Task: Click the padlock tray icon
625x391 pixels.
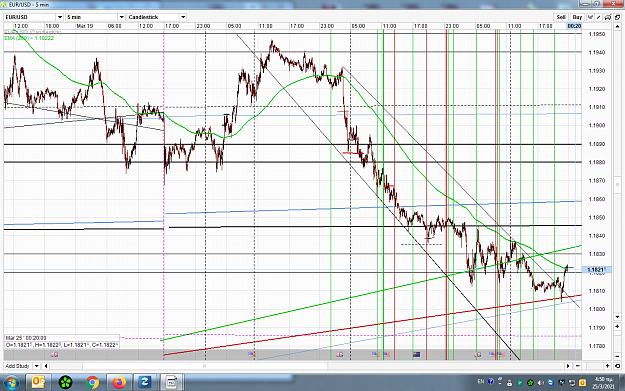Action: (509, 383)
